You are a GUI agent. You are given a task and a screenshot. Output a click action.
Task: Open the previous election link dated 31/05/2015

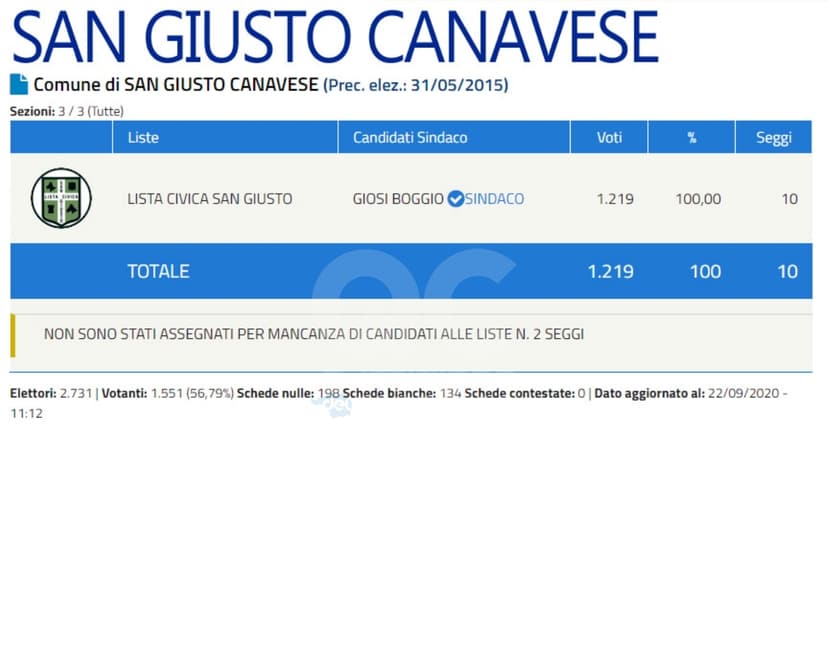click(x=415, y=85)
